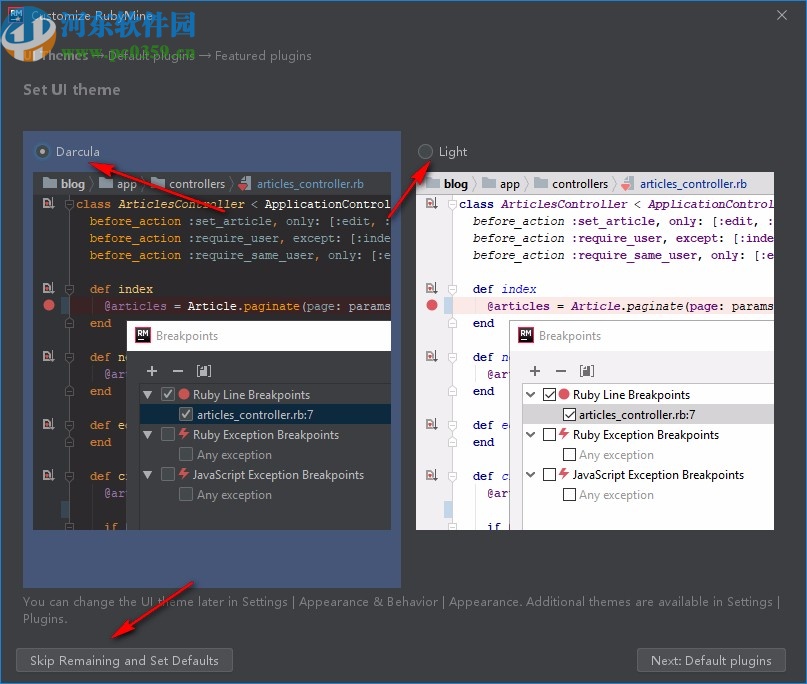Viewport: 807px width, 684px height.
Task: Go to Default plugins step in breadcrumb
Action: [151, 56]
